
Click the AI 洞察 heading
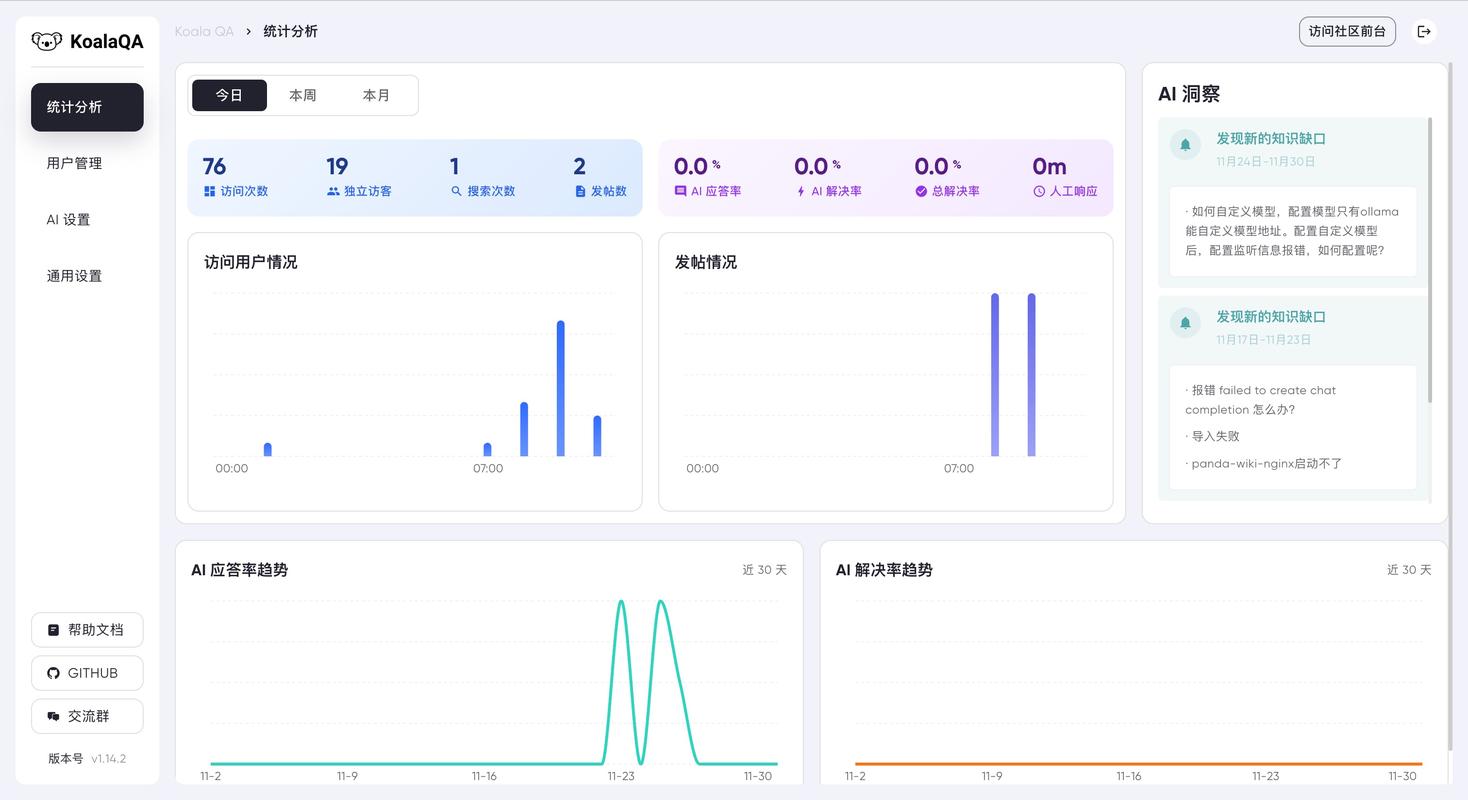coord(1189,94)
